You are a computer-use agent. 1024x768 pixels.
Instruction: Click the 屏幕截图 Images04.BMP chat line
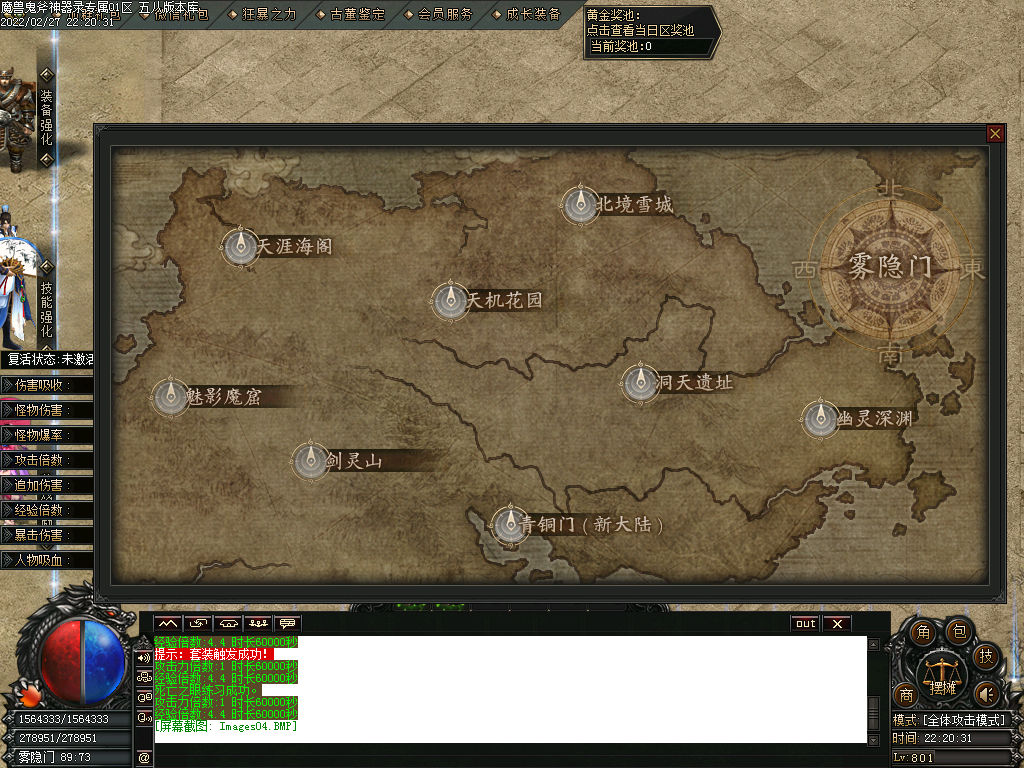pos(226,726)
